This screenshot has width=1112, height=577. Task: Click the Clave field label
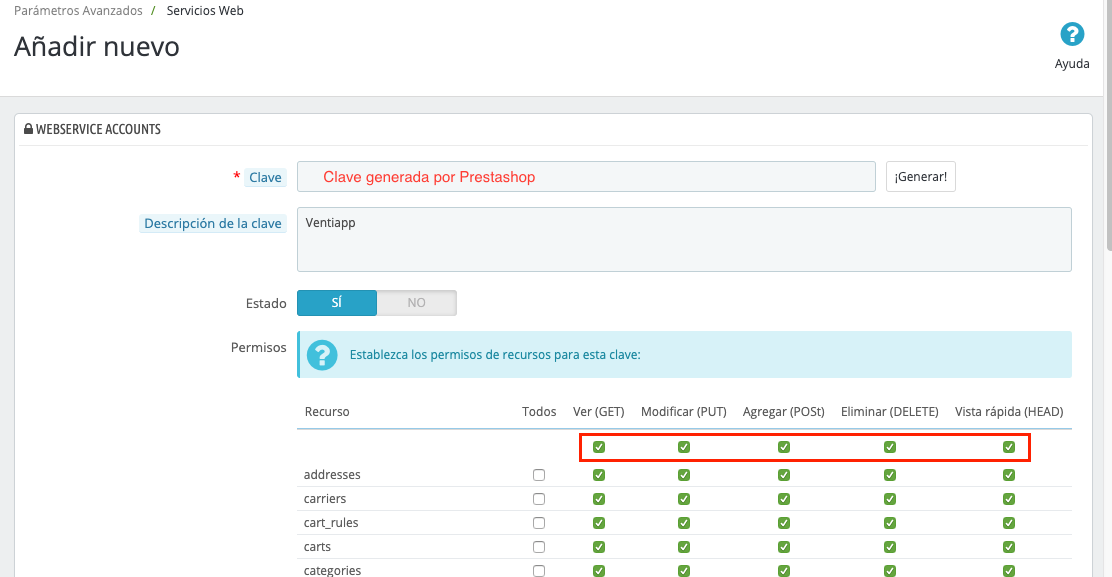[265, 177]
